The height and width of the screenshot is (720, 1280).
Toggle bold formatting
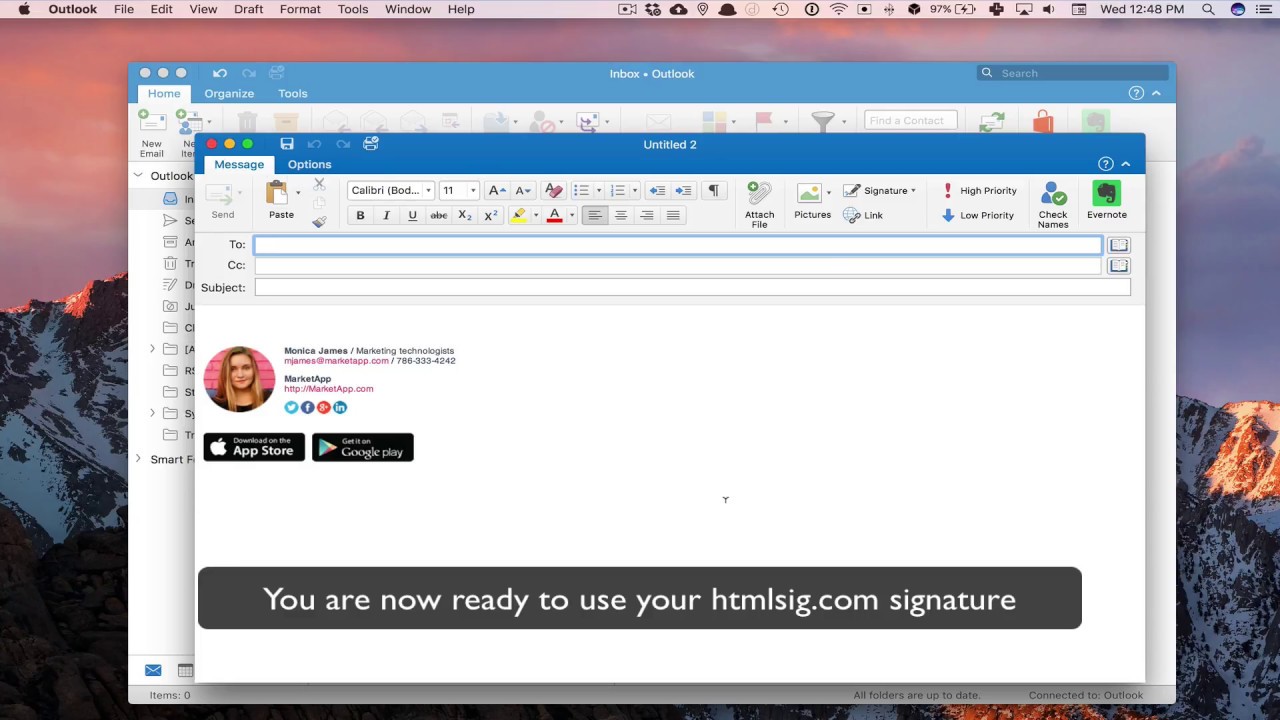[360, 215]
